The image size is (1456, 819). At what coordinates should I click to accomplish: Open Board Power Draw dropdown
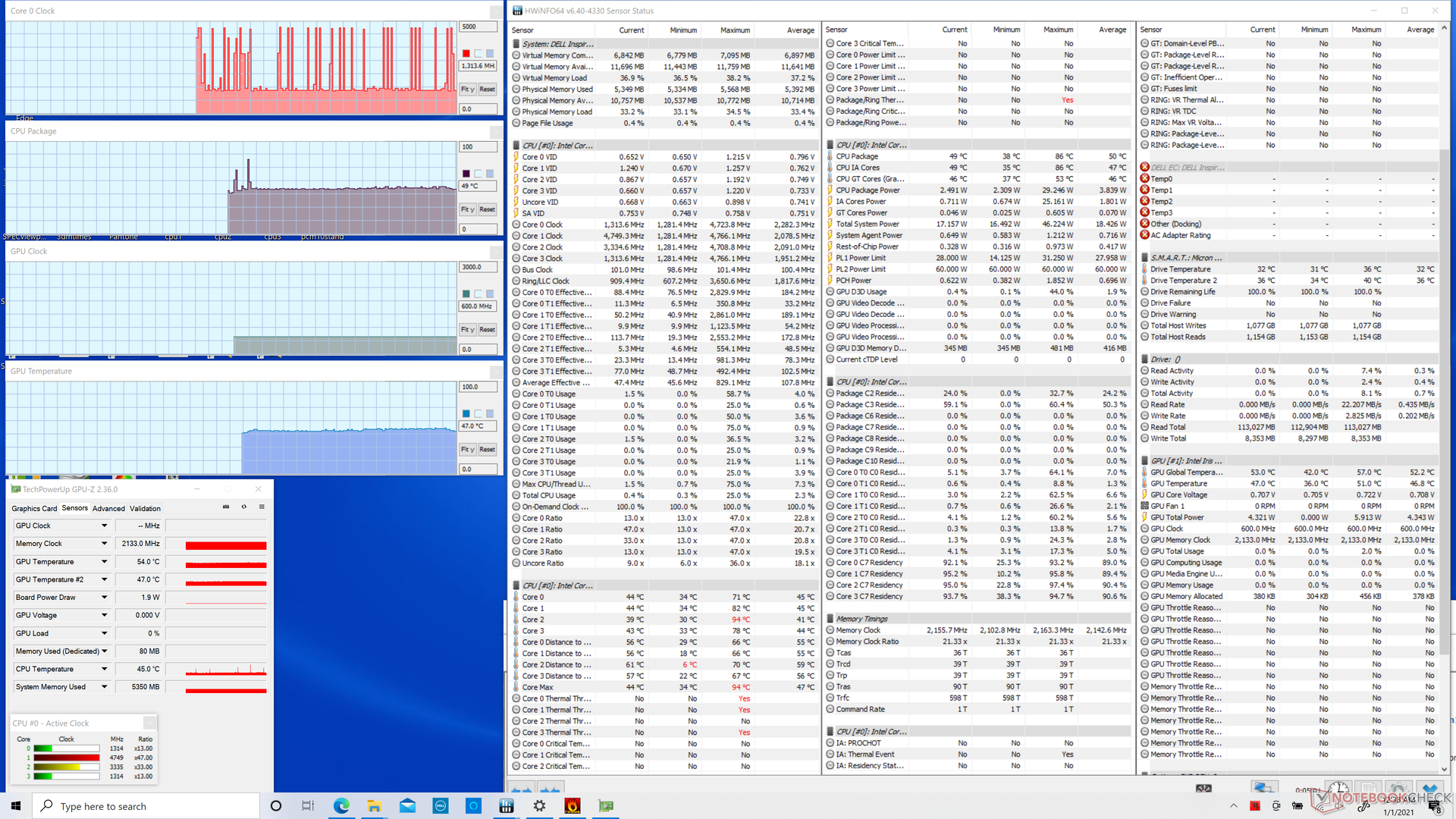point(105,598)
